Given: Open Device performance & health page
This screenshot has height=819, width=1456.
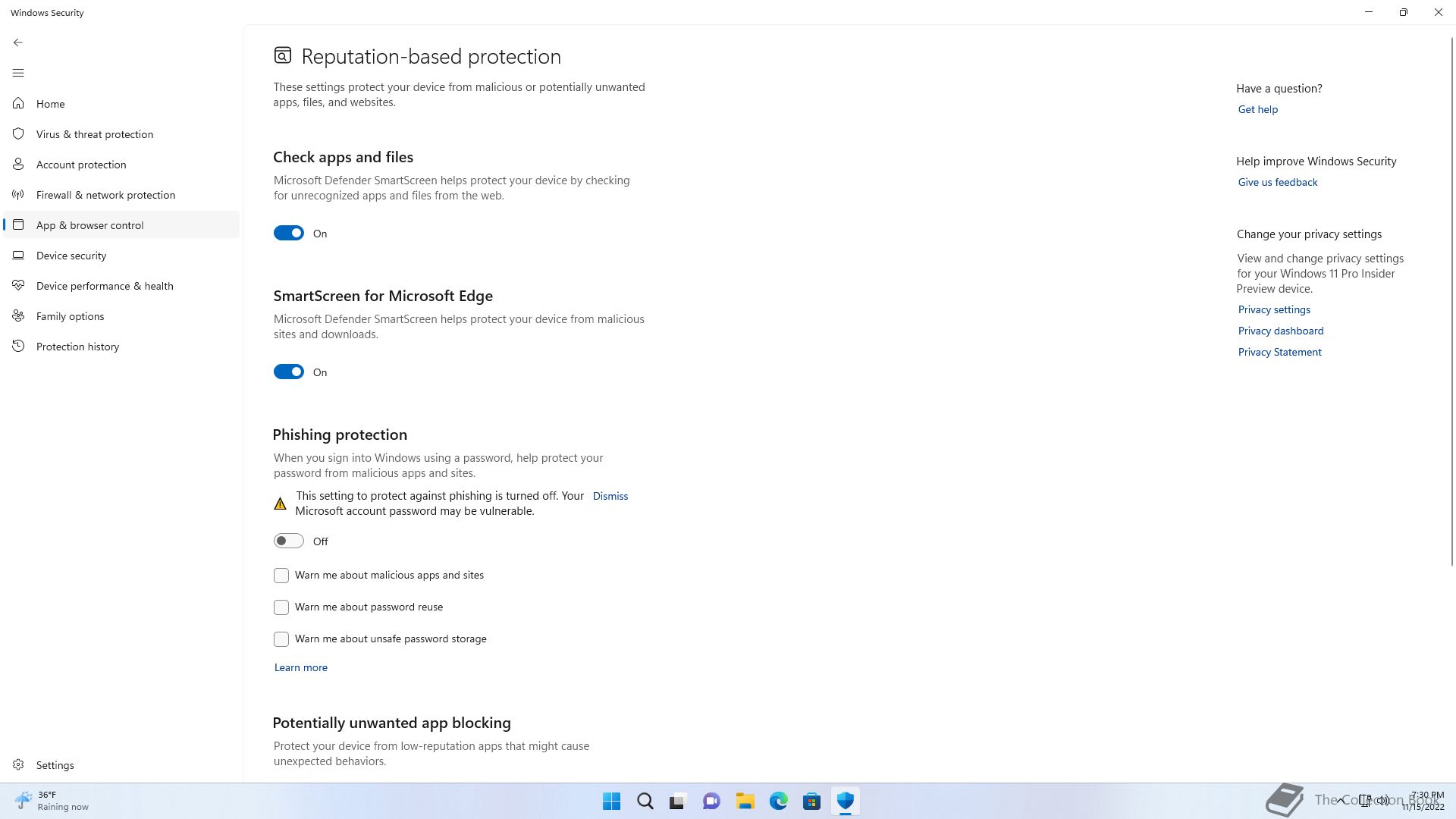Looking at the screenshot, I should pos(121,285).
